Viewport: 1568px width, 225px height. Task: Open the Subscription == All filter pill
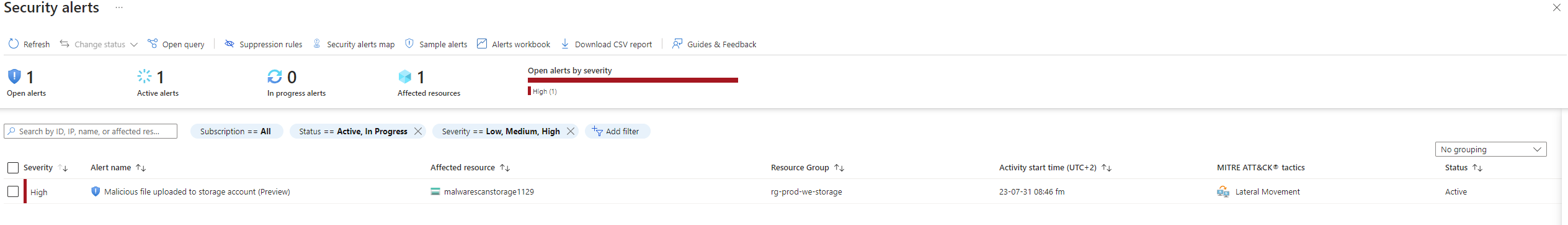[x=236, y=131]
